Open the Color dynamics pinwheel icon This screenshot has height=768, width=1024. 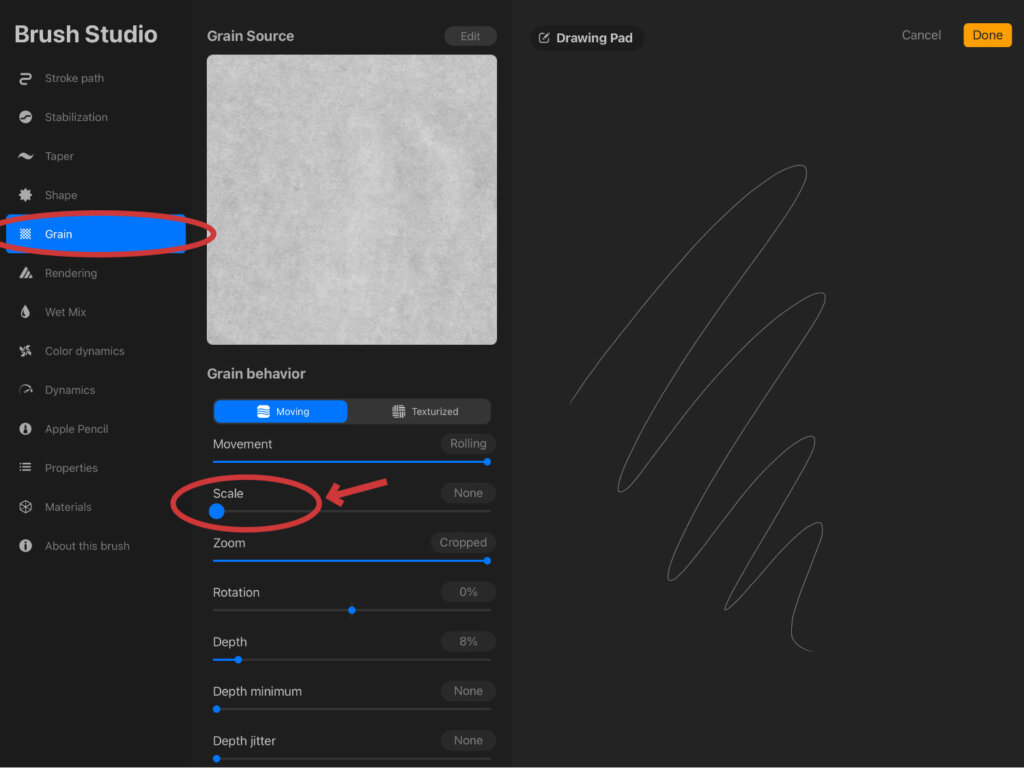(x=26, y=352)
